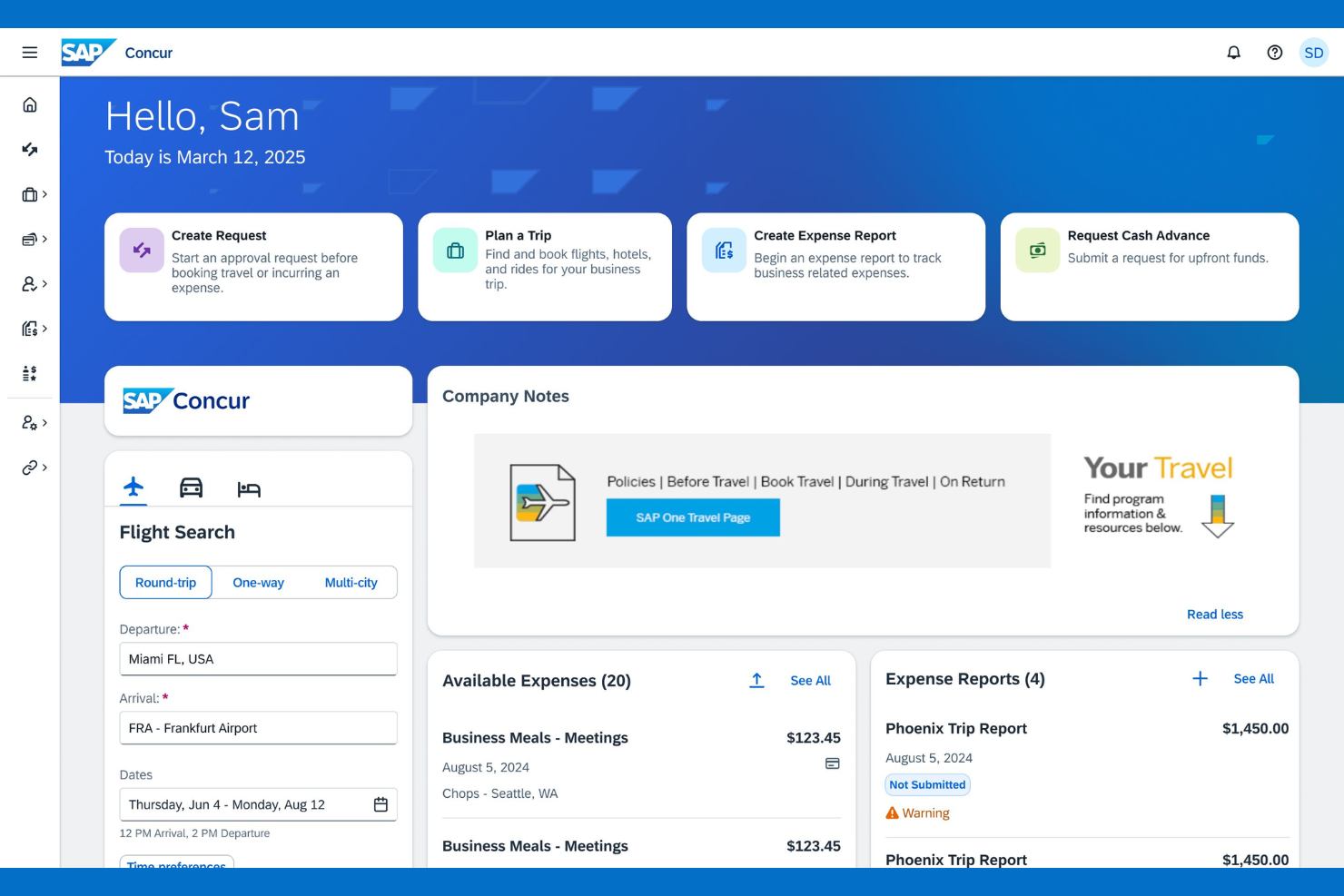
Task: Open the hotel search icon
Action: click(x=250, y=487)
